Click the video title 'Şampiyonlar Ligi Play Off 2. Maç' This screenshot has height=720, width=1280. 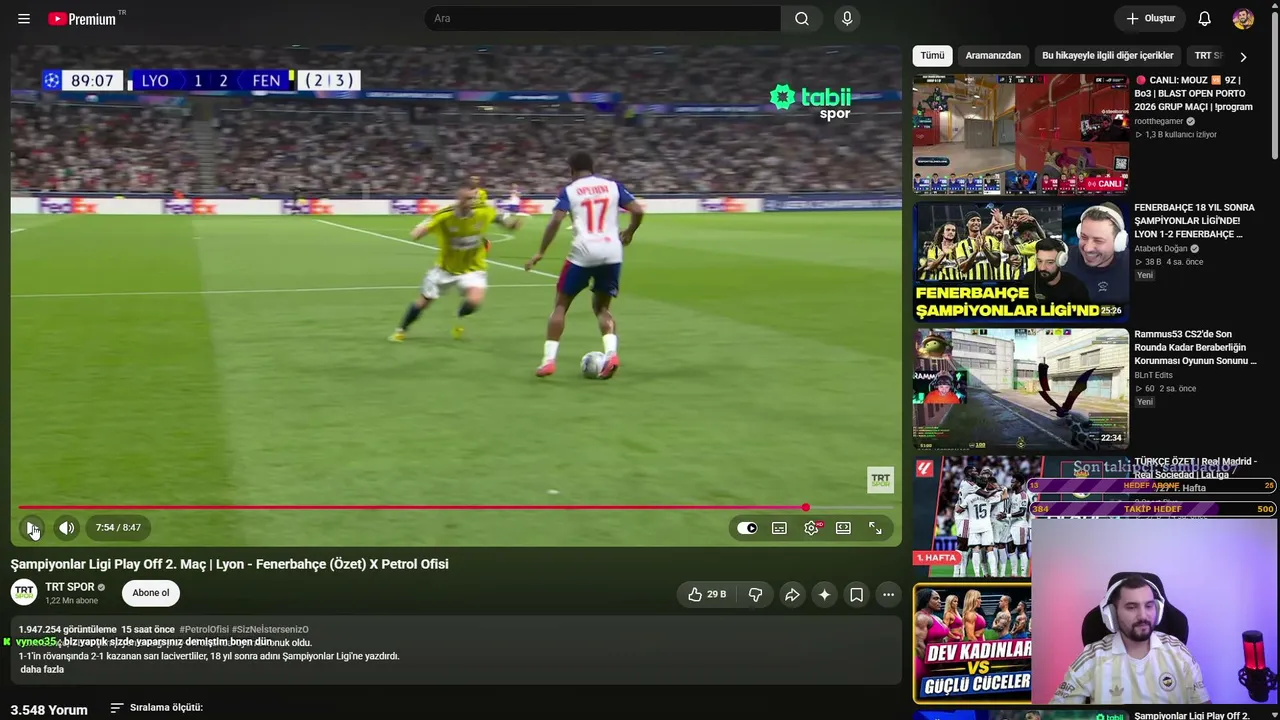pyautogui.click(x=230, y=564)
